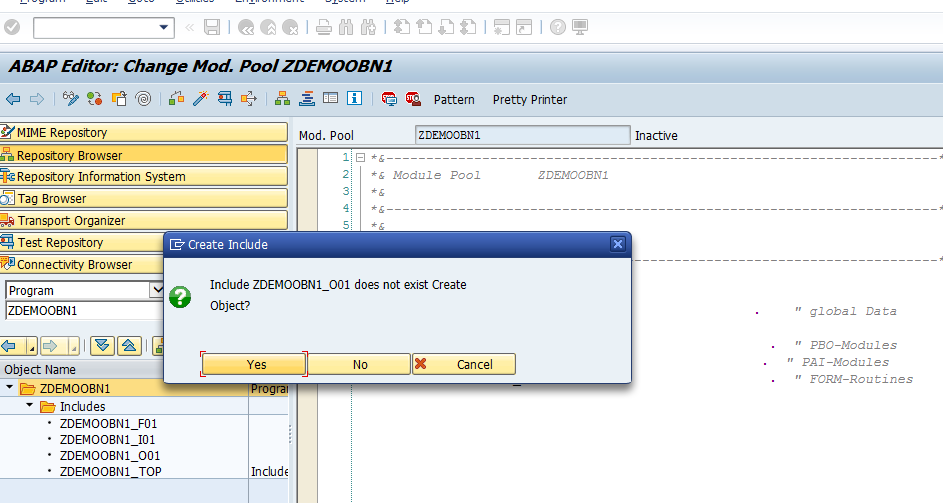Click the Next Page icon

446,27
